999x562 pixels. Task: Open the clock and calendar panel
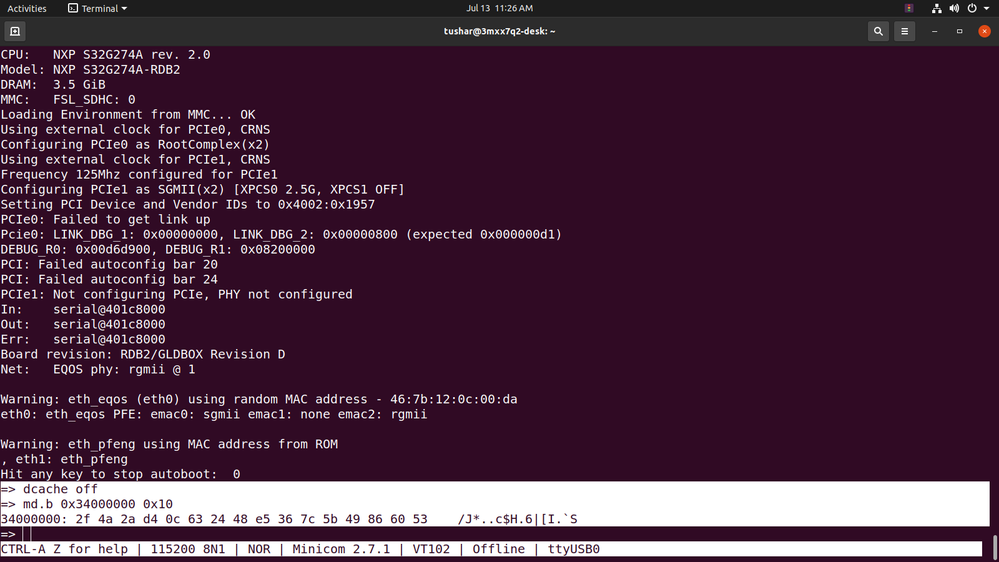500,8
